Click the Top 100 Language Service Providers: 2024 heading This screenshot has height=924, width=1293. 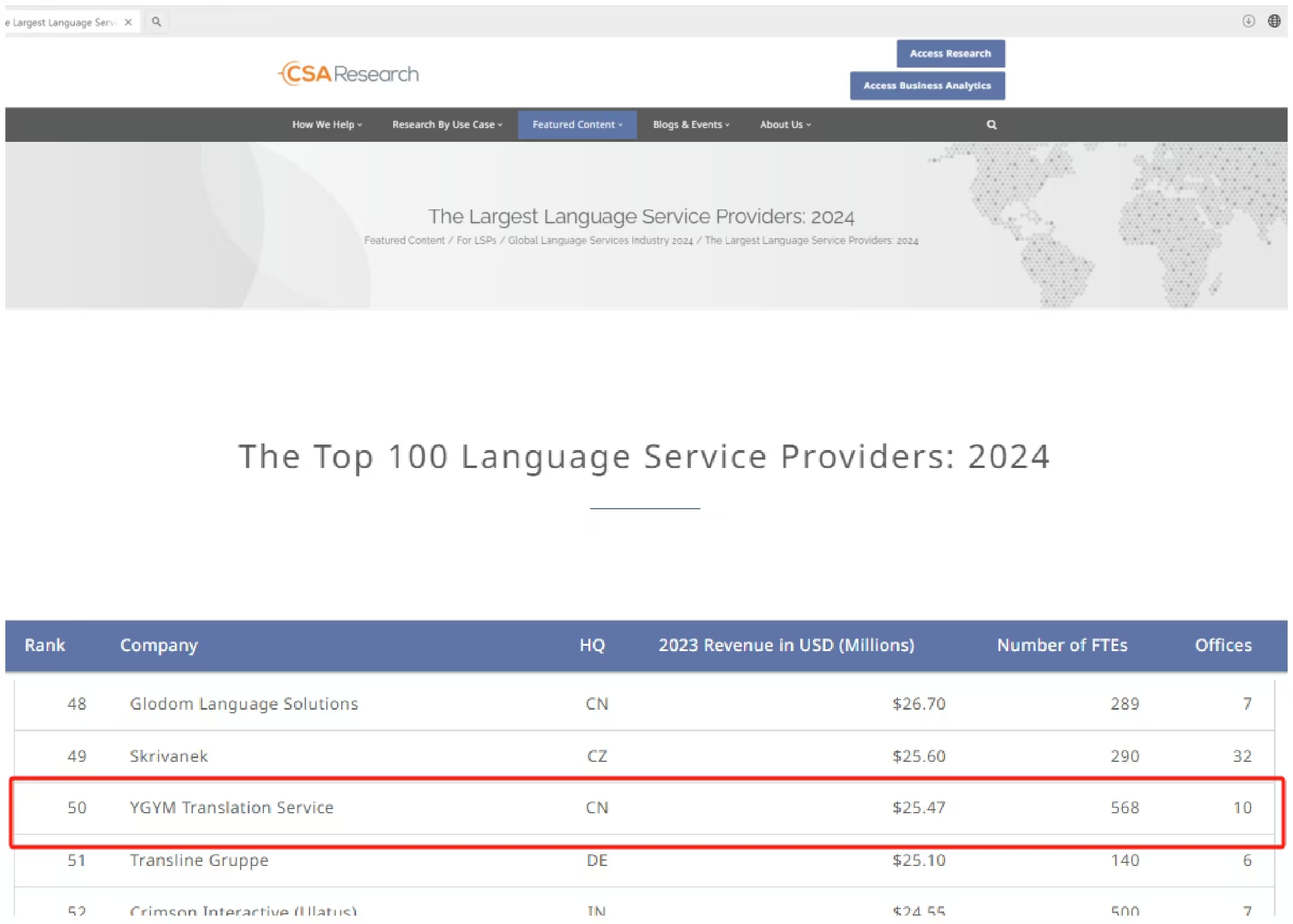(644, 457)
